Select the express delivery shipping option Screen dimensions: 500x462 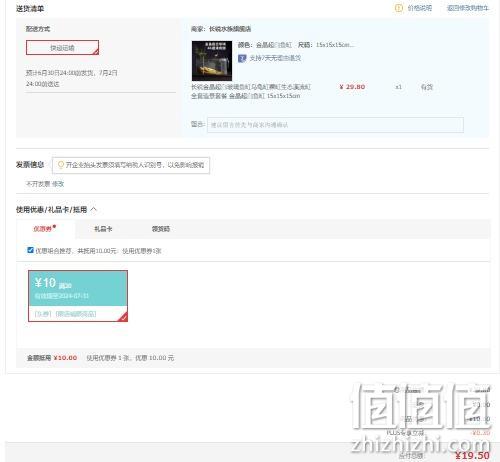coord(62,48)
